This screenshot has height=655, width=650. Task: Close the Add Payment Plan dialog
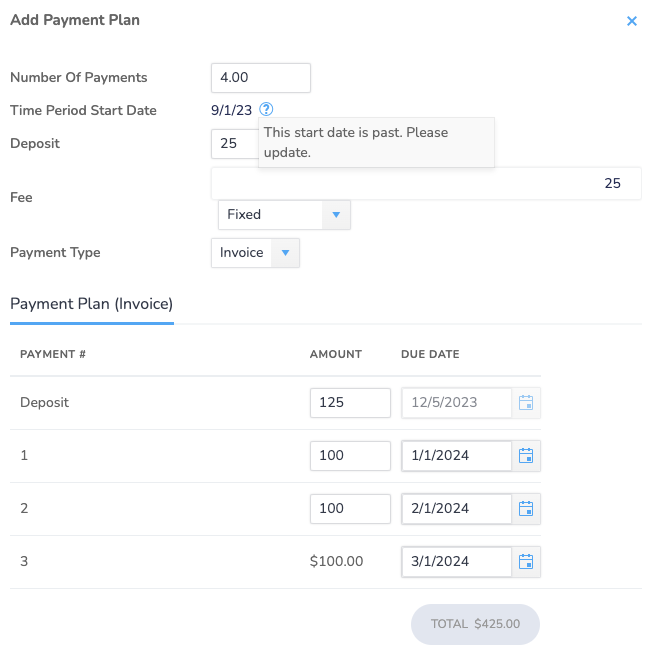tap(632, 21)
